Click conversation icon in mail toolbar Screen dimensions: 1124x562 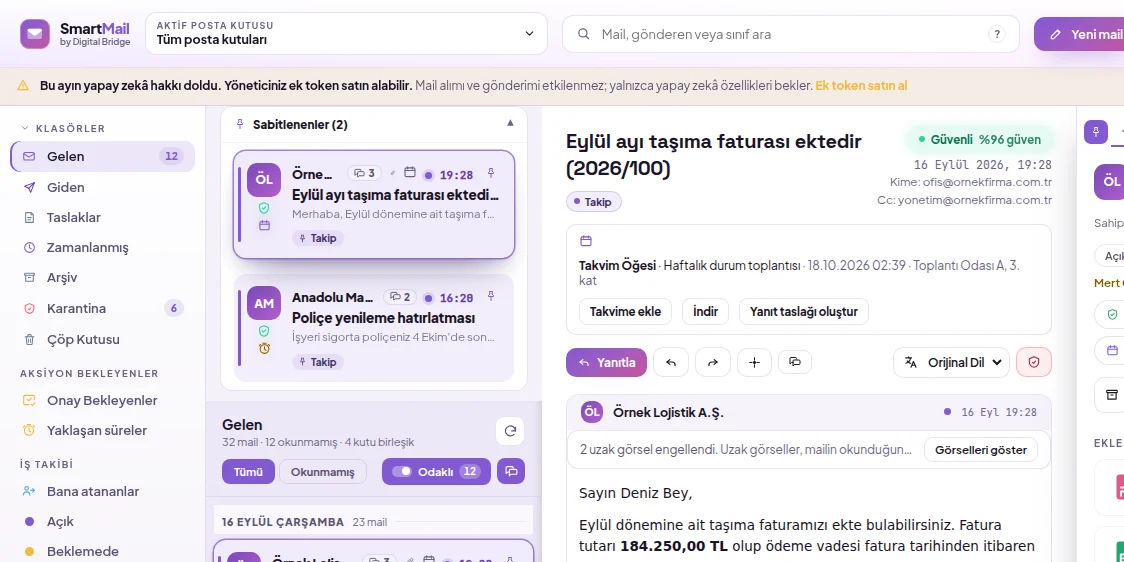click(x=794, y=362)
